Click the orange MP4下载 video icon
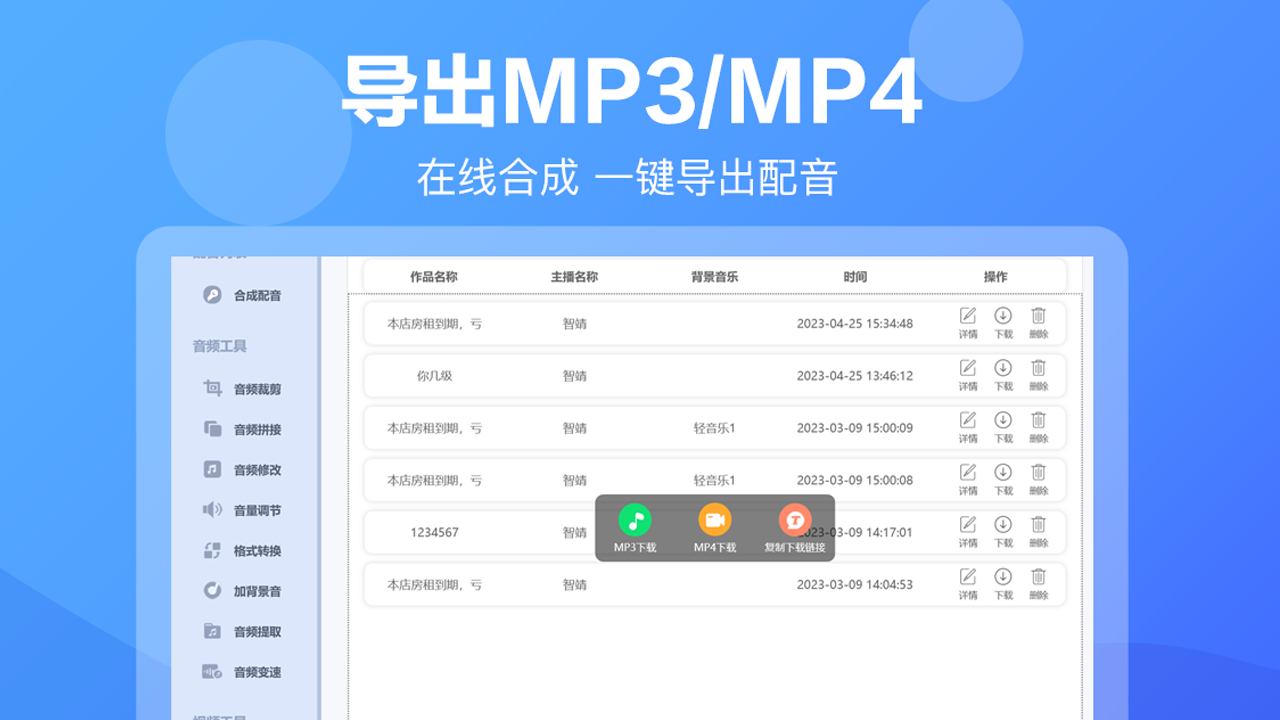This screenshot has height=720, width=1280. 714,517
